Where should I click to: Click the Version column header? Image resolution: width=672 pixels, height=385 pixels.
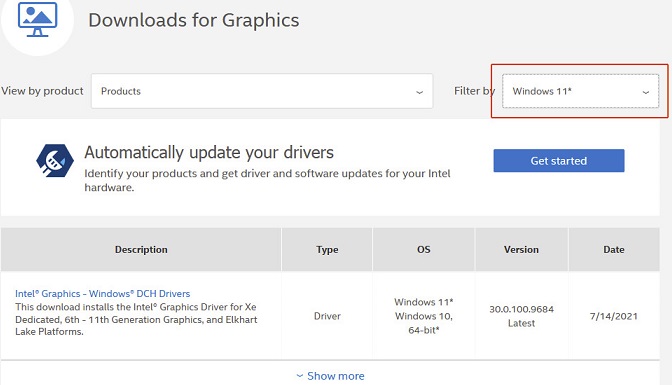tap(521, 250)
